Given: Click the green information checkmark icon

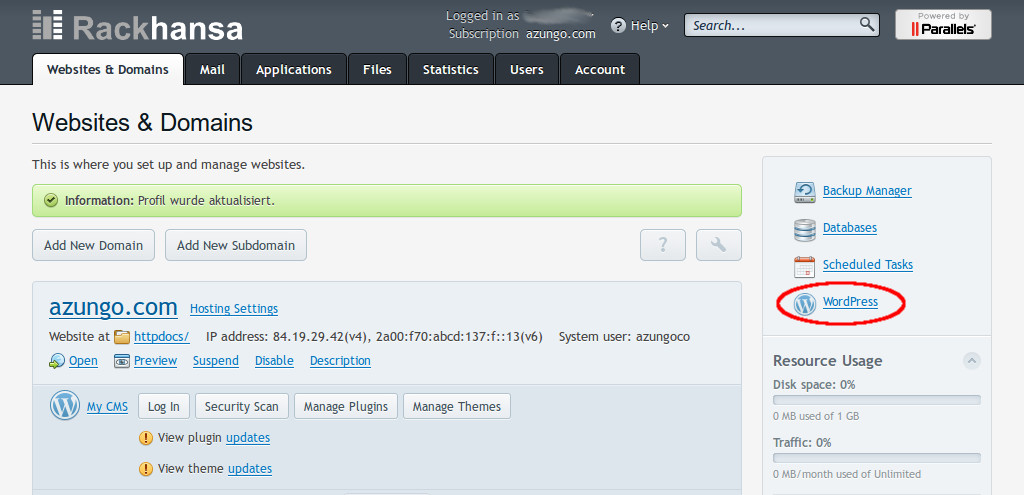Looking at the screenshot, I should (51, 200).
